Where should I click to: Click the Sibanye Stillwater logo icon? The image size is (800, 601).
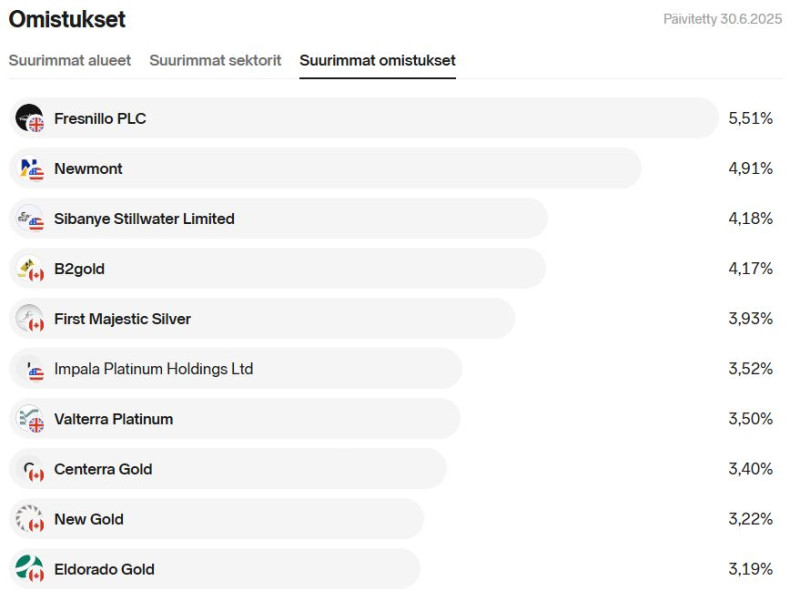30,218
